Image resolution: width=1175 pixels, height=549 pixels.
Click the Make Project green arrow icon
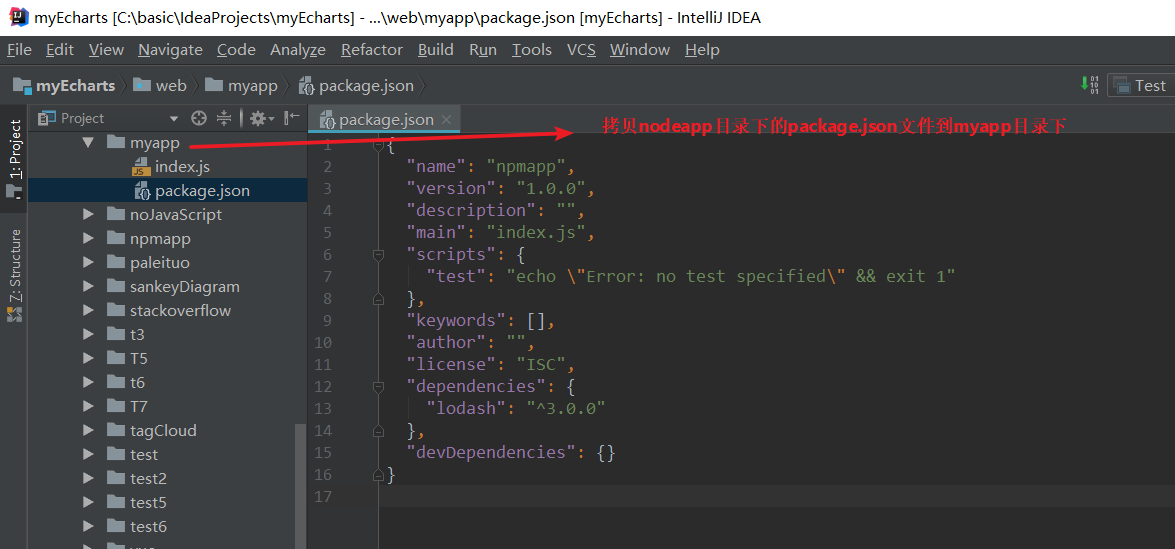click(1089, 84)
